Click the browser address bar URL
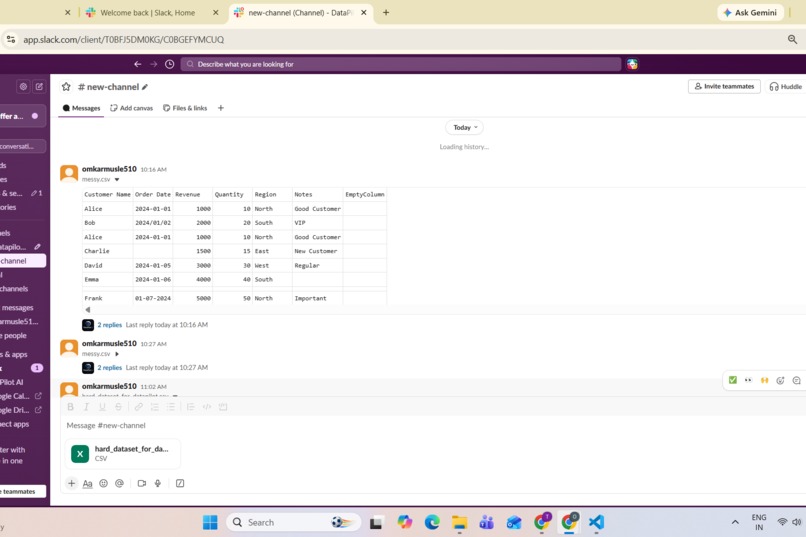 123,40
